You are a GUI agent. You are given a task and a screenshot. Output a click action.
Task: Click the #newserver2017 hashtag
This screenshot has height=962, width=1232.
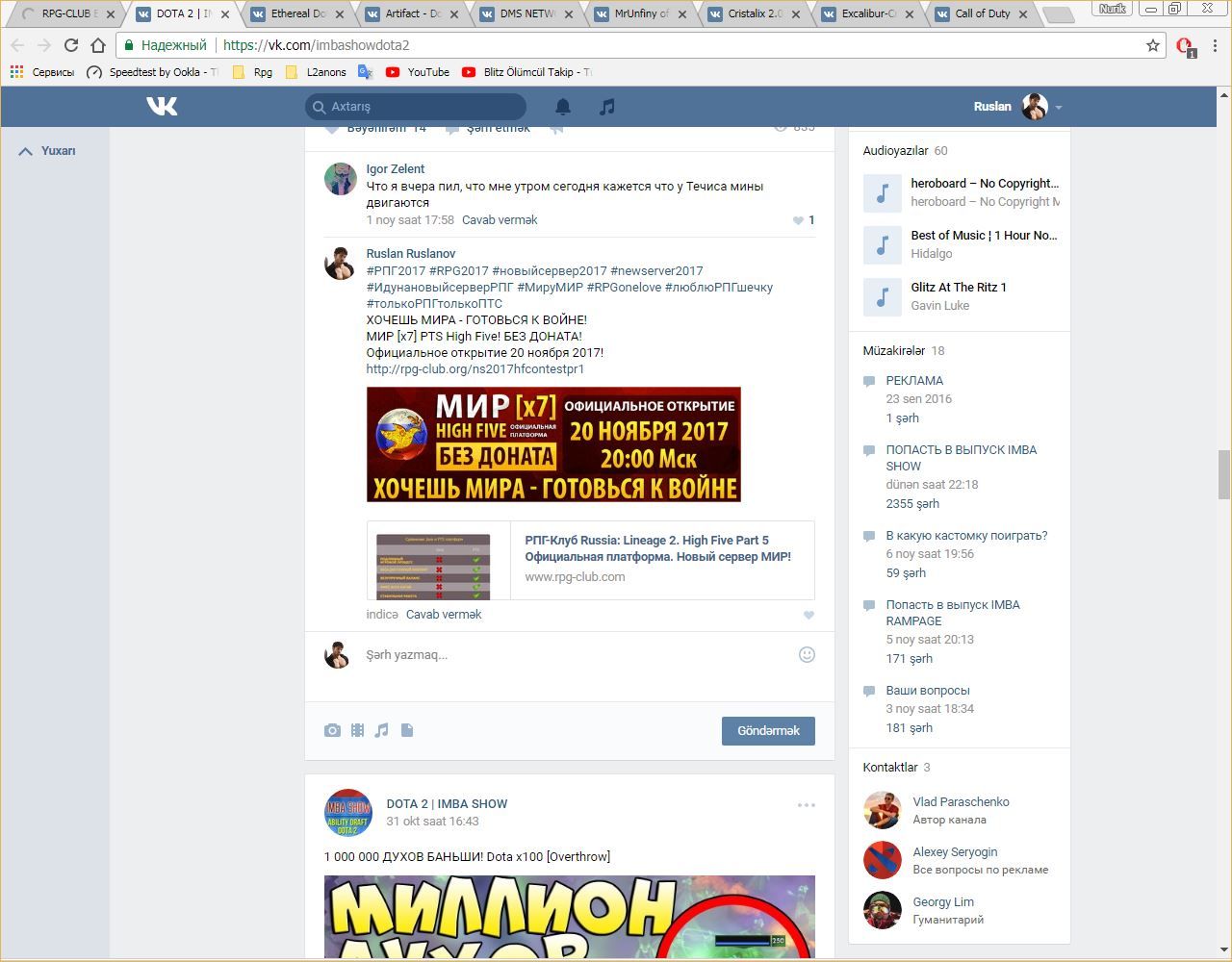click(656, 271)
